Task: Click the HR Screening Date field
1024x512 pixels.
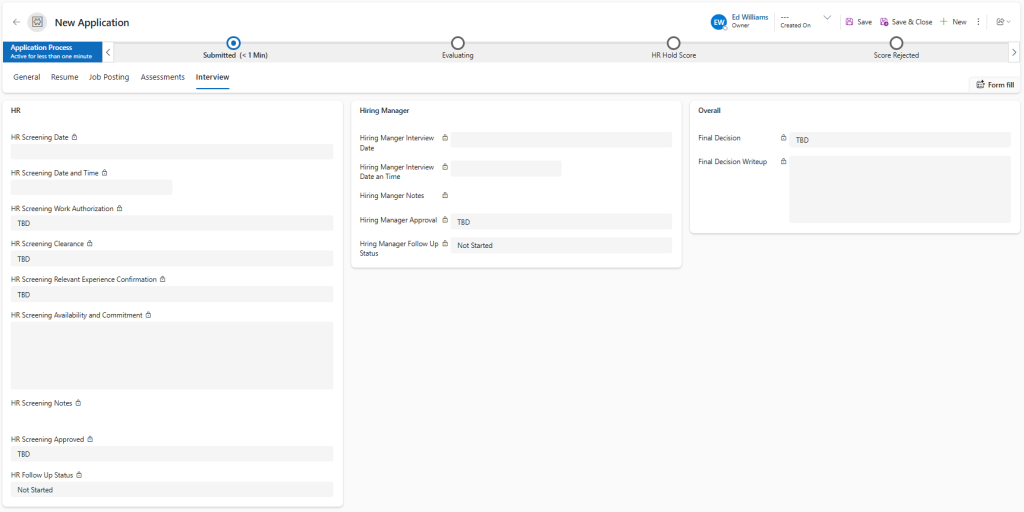Action: coord(172,152)
